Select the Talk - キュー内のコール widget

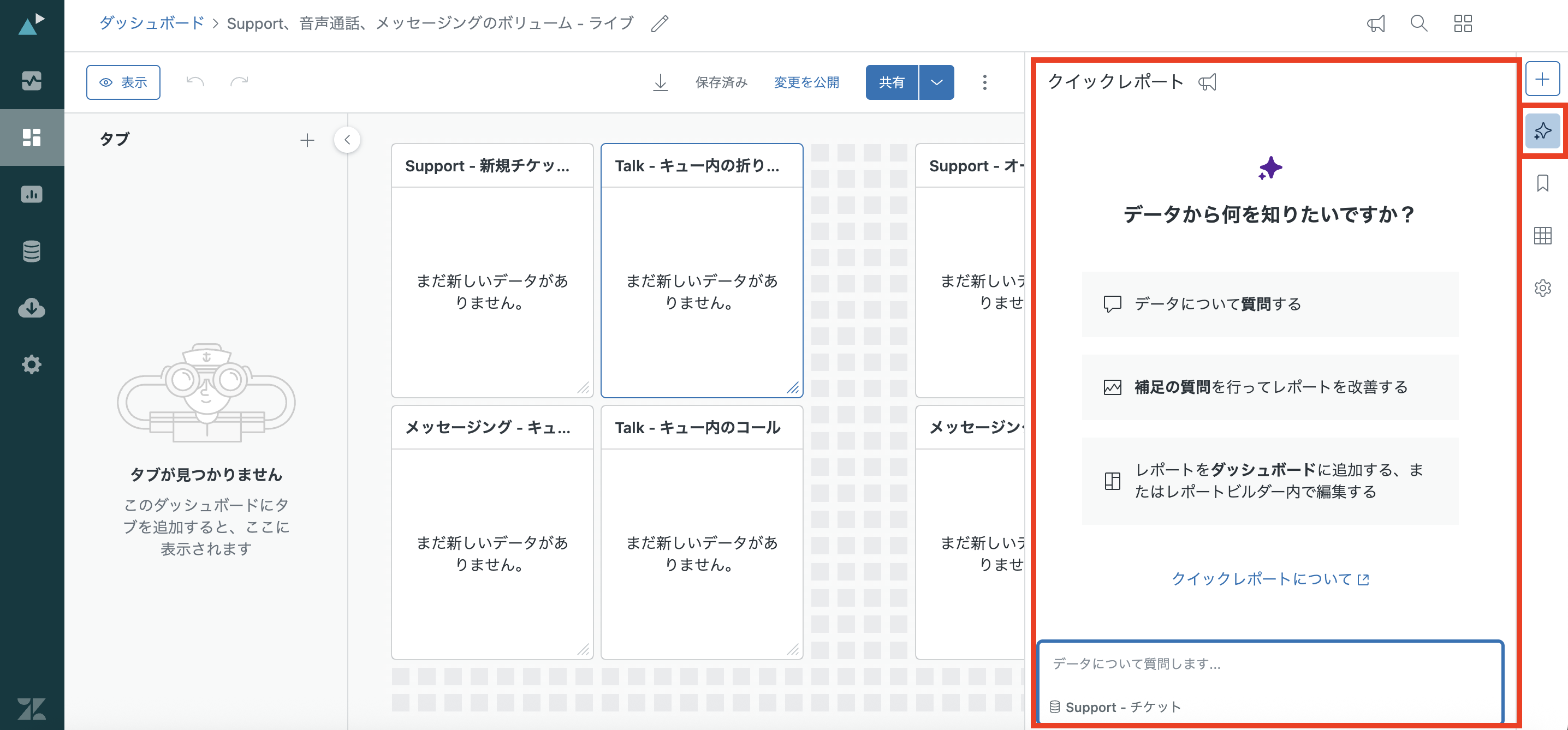tap(702, 532)
